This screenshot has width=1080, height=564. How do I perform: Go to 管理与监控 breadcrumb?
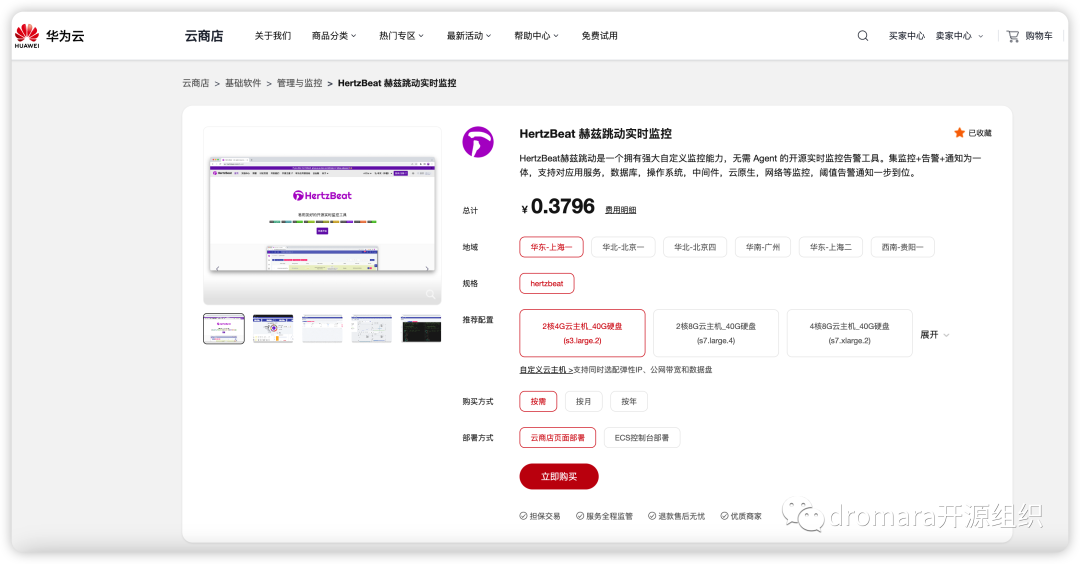click(300, 83)
